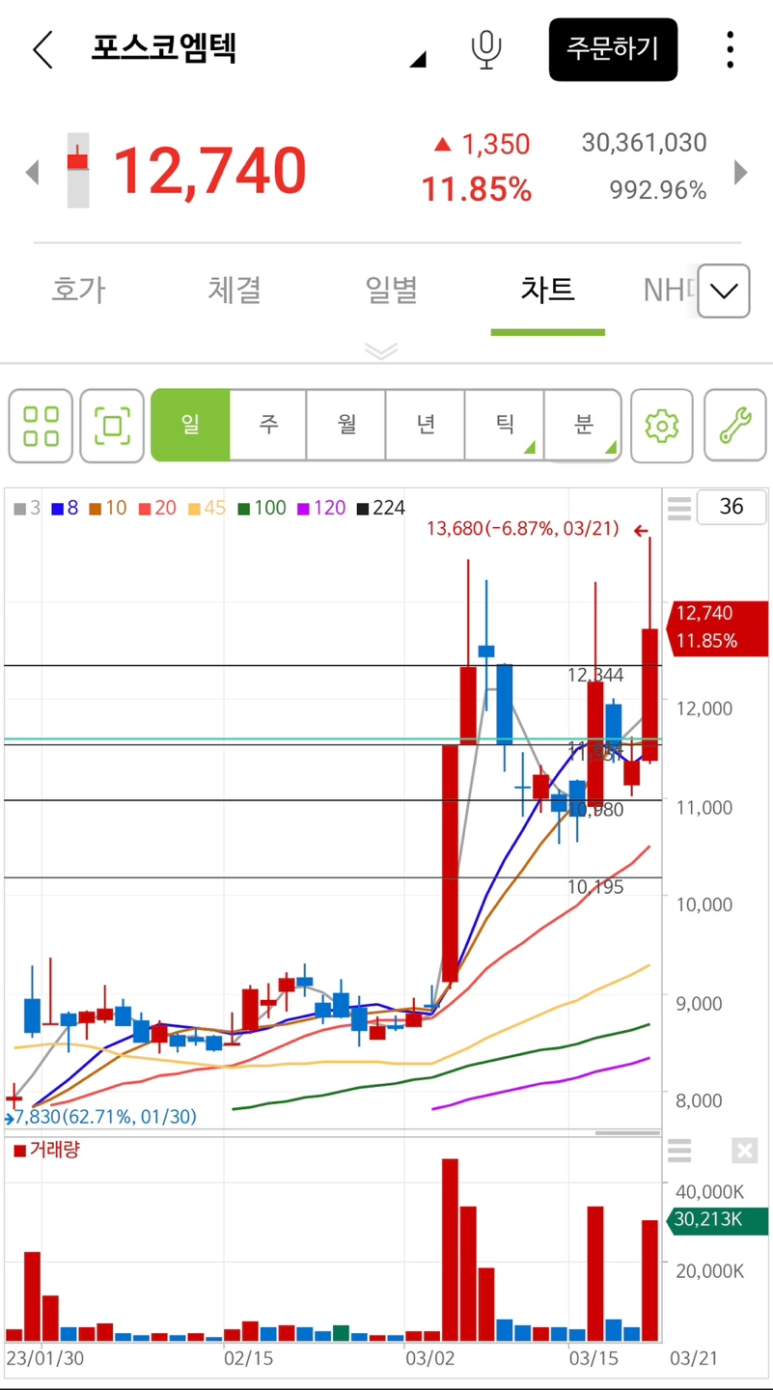Tap the change rate 11.85% in header
The height and width of the screenshot is (1390, 773).
476,190
